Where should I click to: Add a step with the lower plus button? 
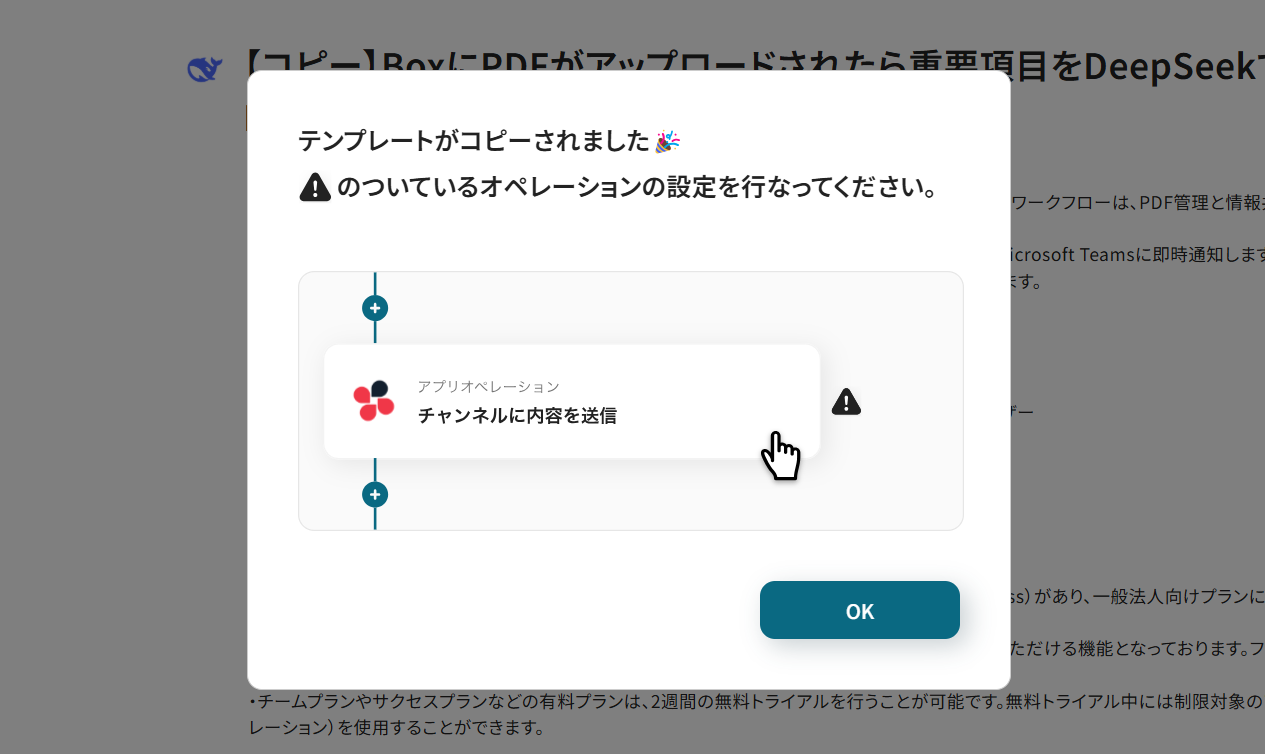(x=375, y=494)
